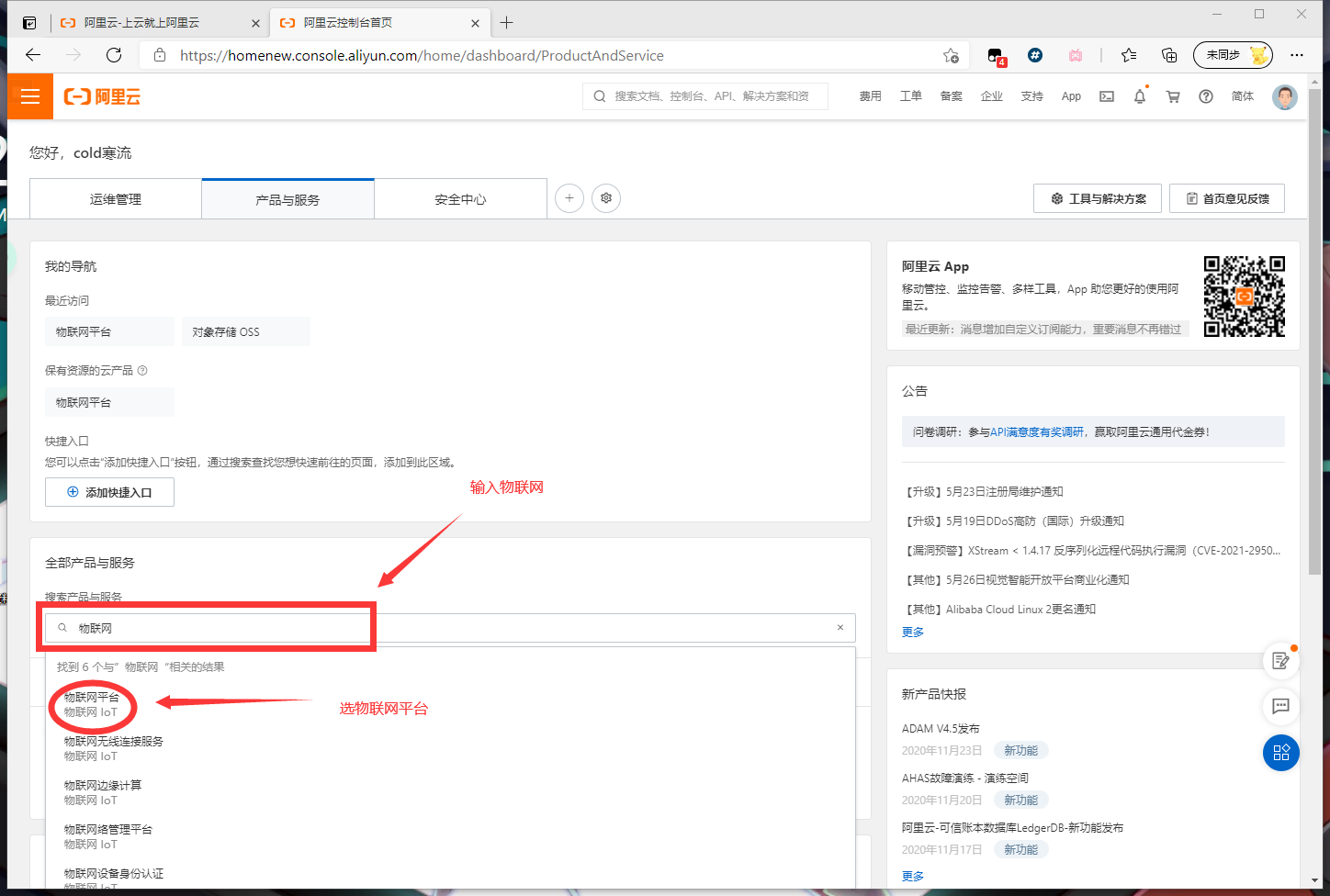
Task: Open the blue floating apps grid button
Action: 1281,754
